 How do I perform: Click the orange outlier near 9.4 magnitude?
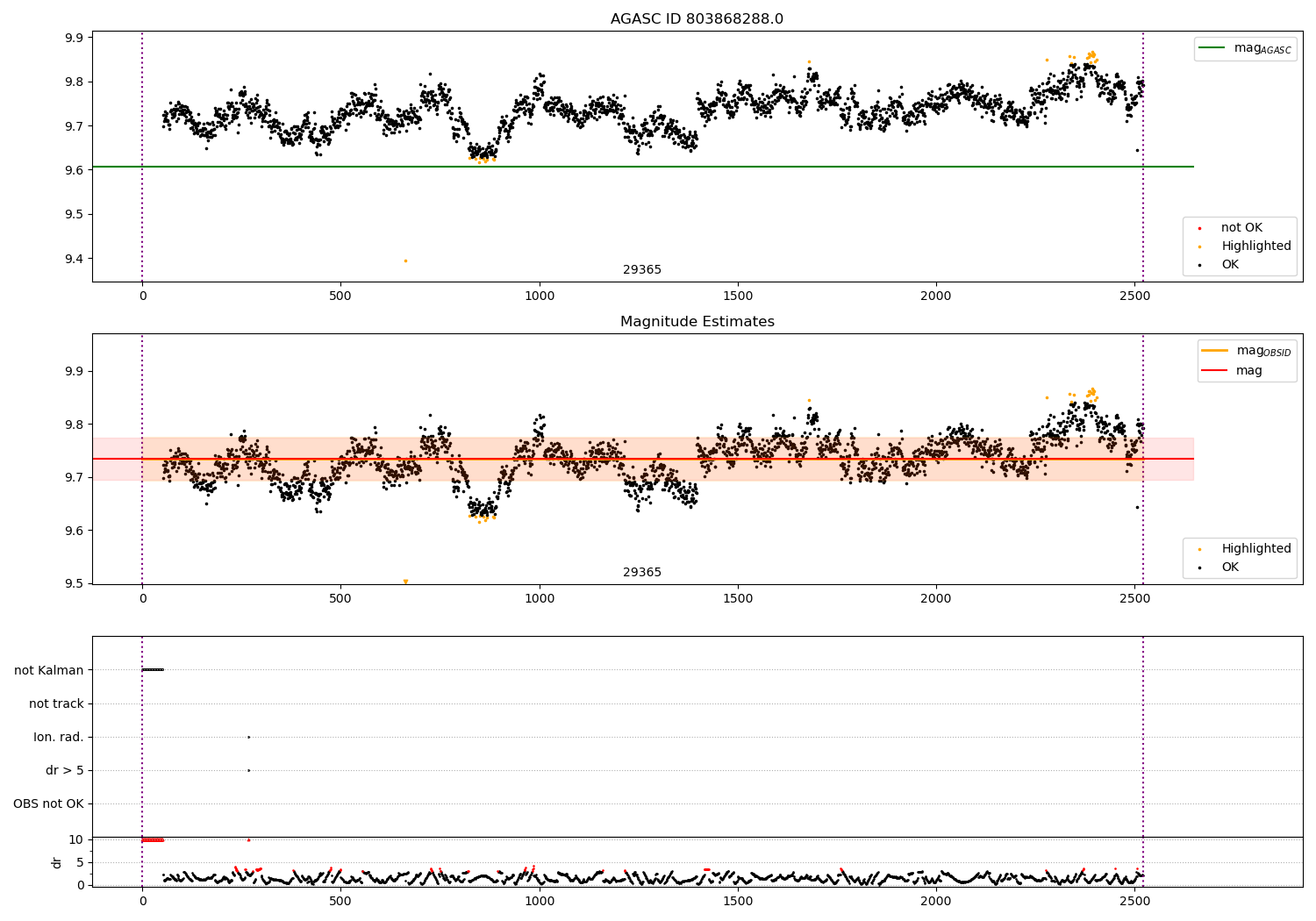405,261
